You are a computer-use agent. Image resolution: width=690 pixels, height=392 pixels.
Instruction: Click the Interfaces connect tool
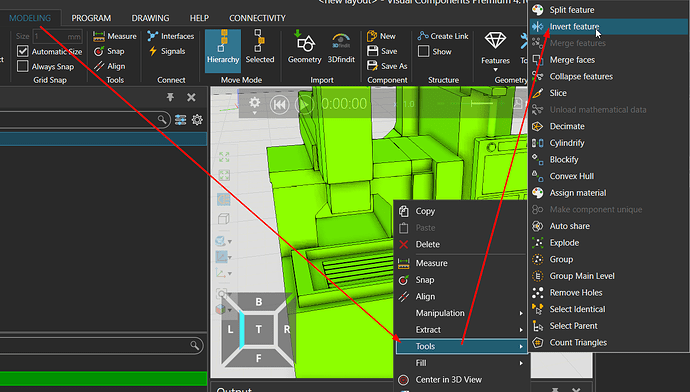(x=171, y=36)
